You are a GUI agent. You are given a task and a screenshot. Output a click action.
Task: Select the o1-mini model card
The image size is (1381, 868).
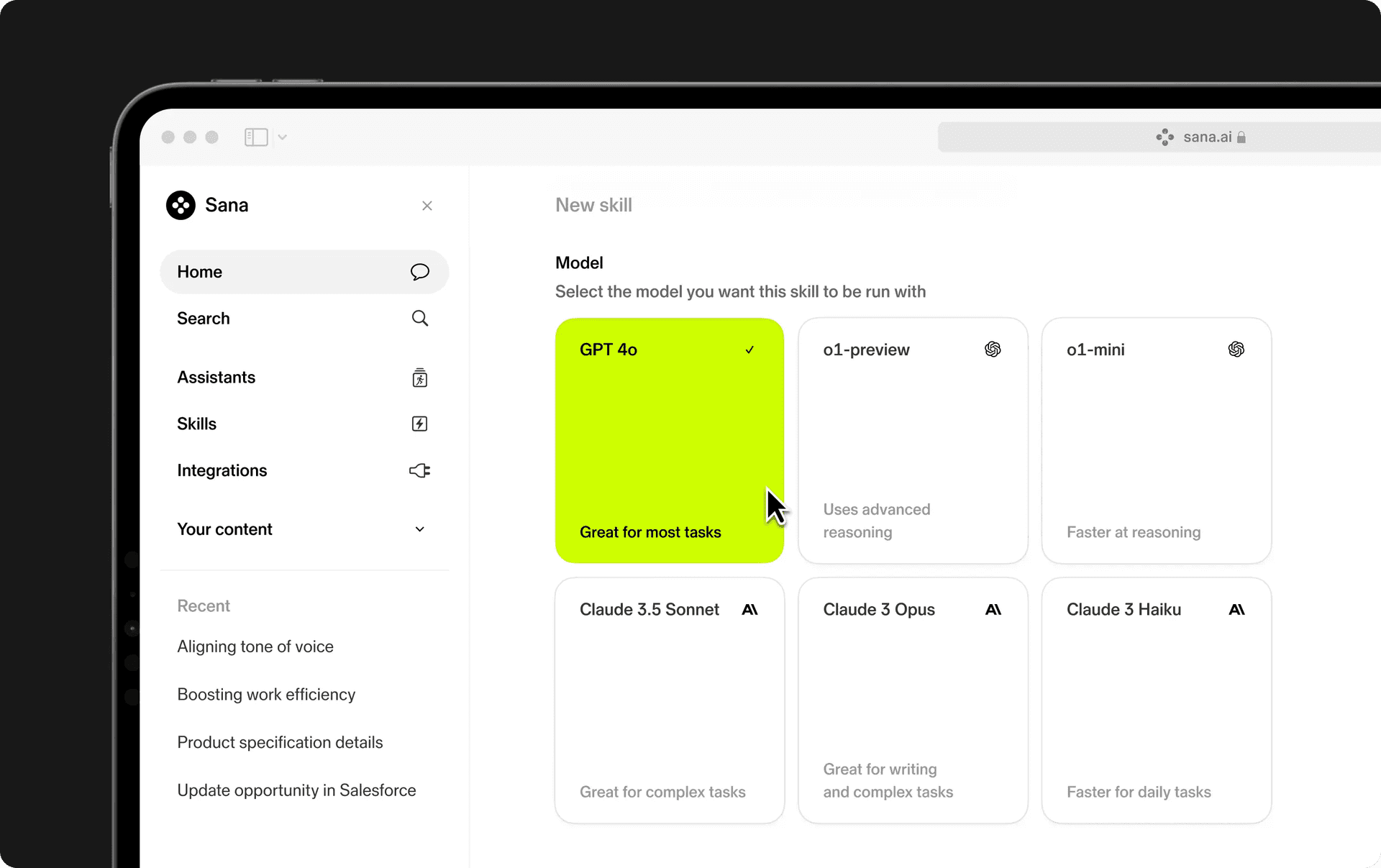(1157, 441)
